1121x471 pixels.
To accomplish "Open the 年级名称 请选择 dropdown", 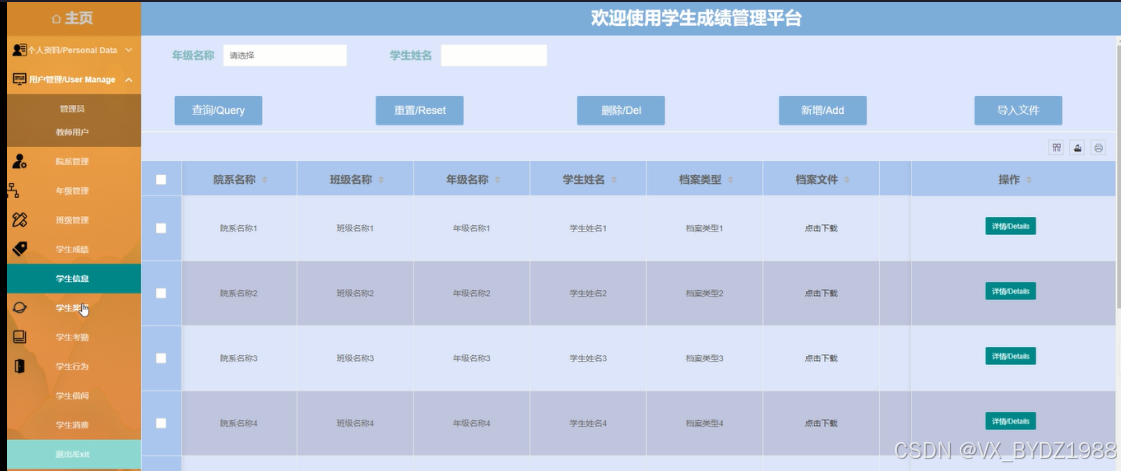I will coord(285,55).
